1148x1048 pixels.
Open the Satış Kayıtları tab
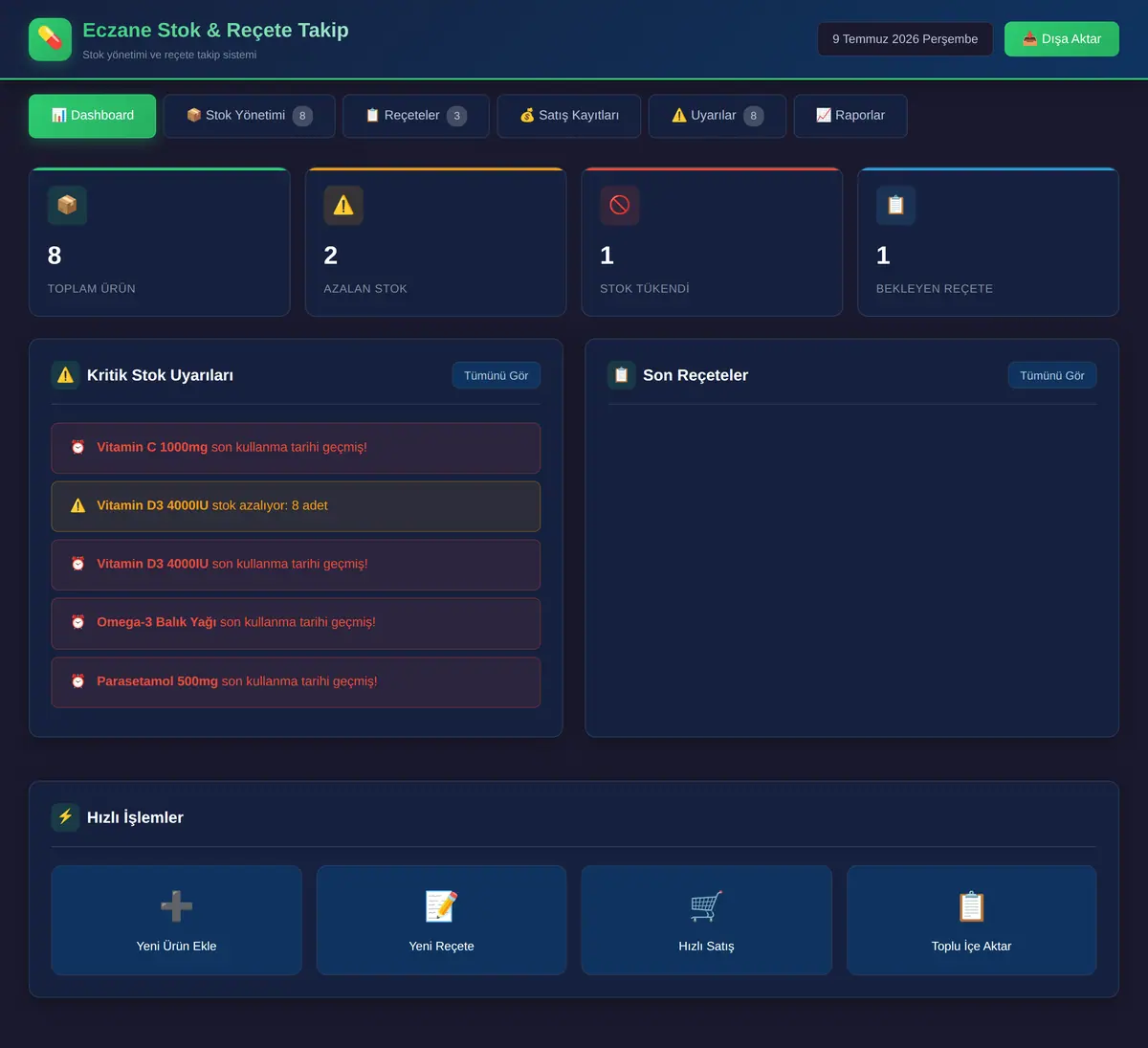click(x=569, y=116)
